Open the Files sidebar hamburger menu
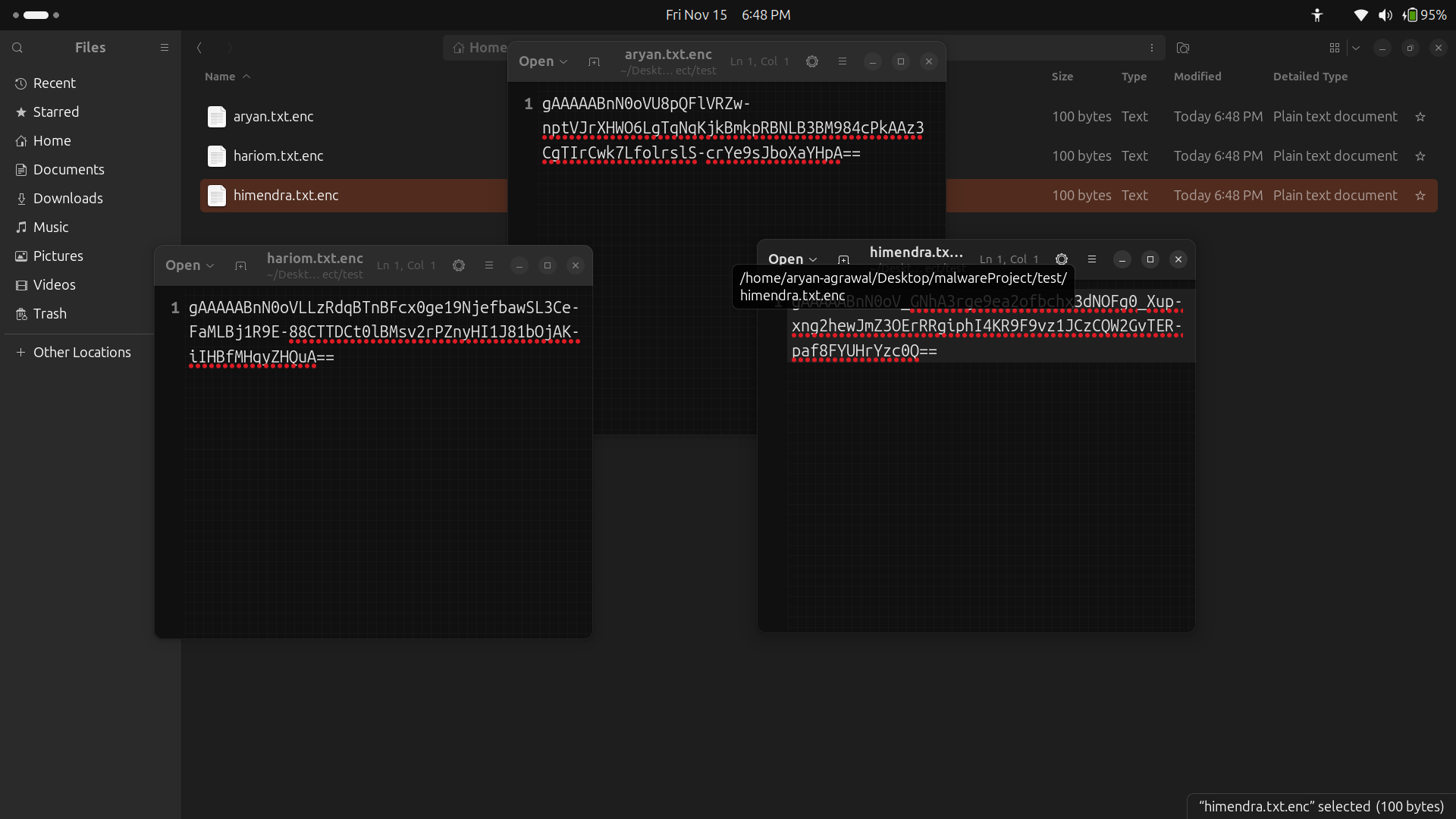 pos(165,47)
